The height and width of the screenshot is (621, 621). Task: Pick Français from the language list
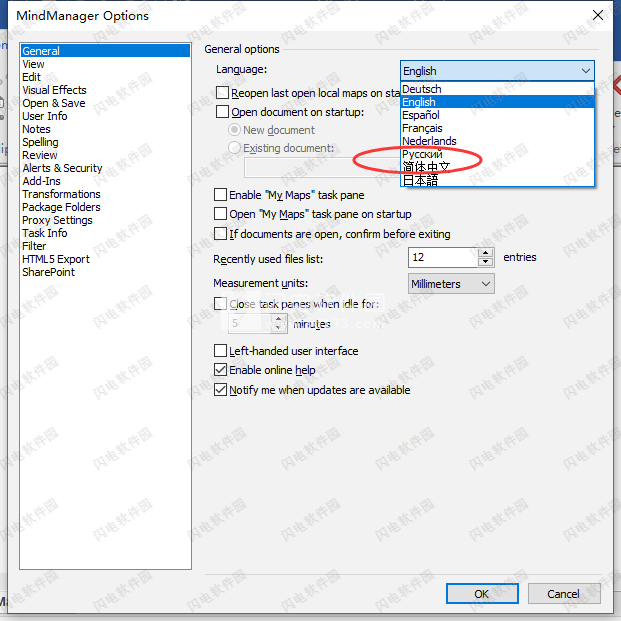497,128
